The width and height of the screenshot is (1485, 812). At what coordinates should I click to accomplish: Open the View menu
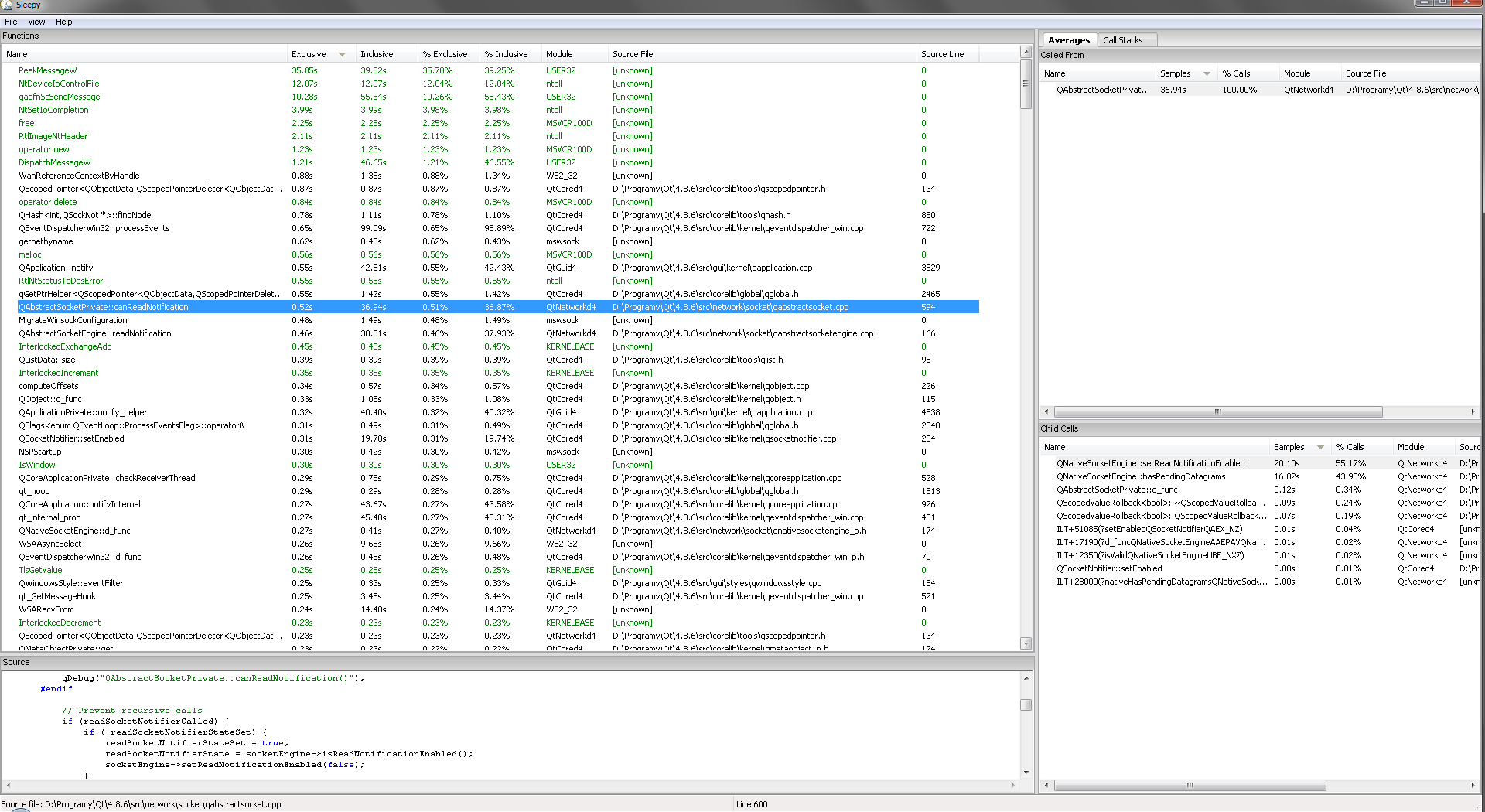[x=36, y=22]
